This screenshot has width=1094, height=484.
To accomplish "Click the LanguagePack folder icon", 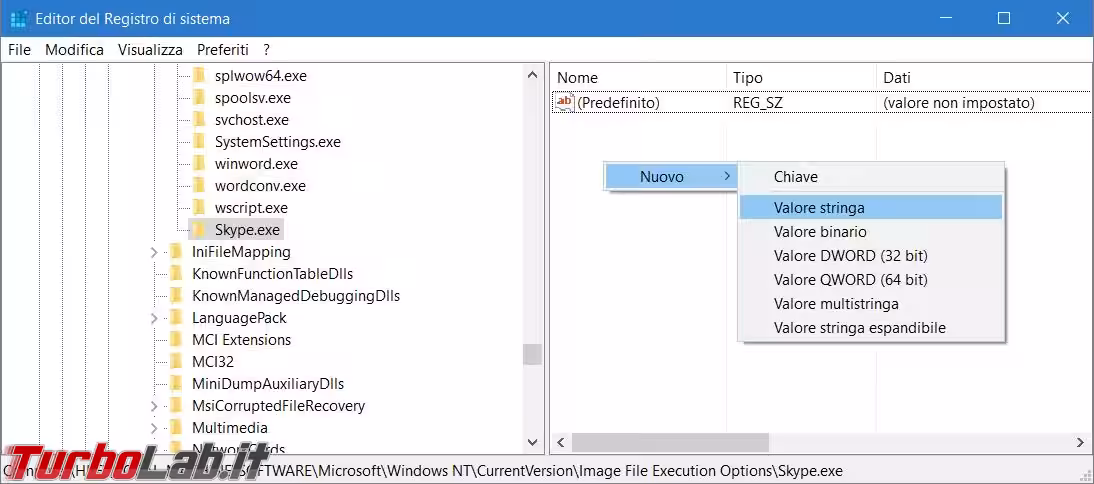I will coord(176,318).
